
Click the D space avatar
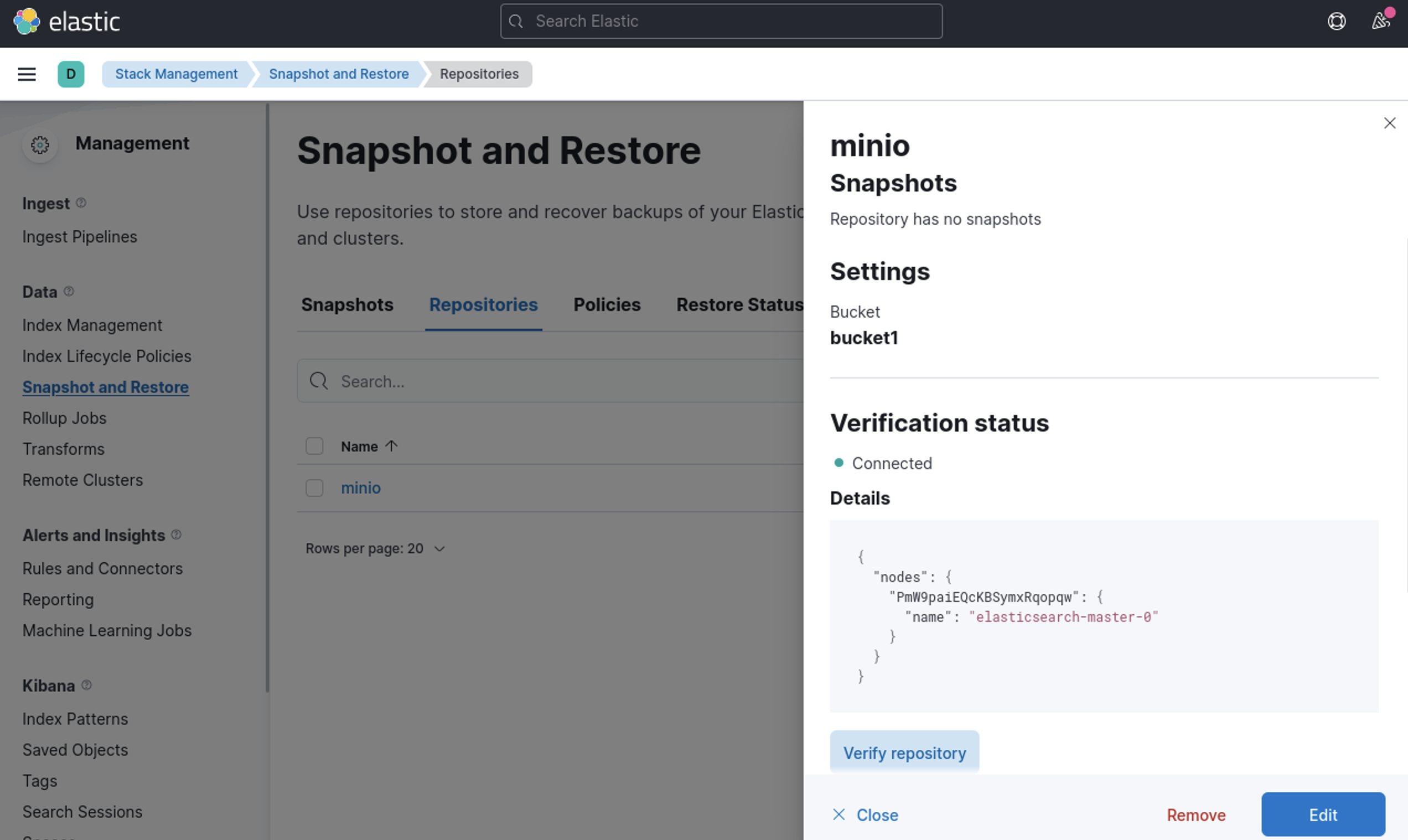point(71,74)
